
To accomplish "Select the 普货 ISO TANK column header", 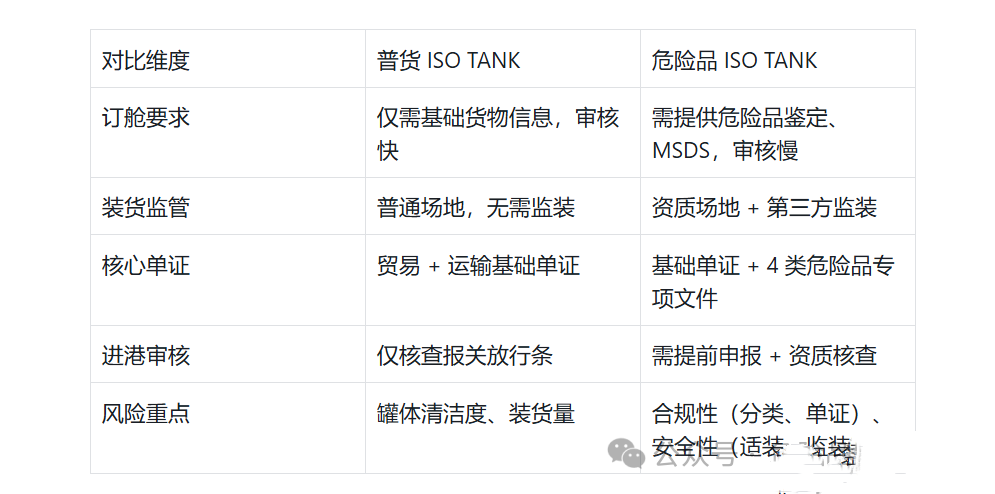I will point(449,60).
